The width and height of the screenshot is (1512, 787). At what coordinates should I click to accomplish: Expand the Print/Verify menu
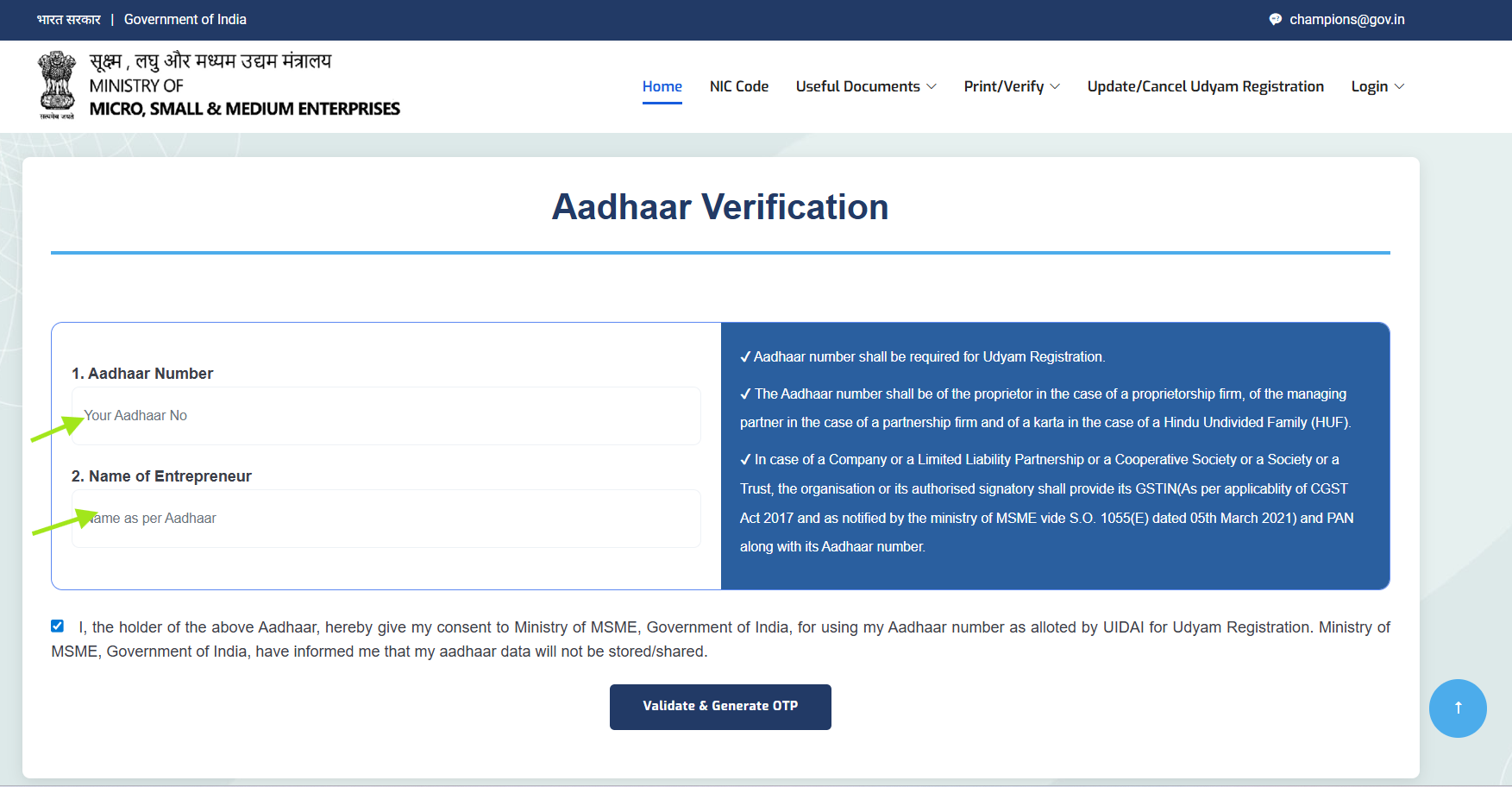tap(1011, 86)
